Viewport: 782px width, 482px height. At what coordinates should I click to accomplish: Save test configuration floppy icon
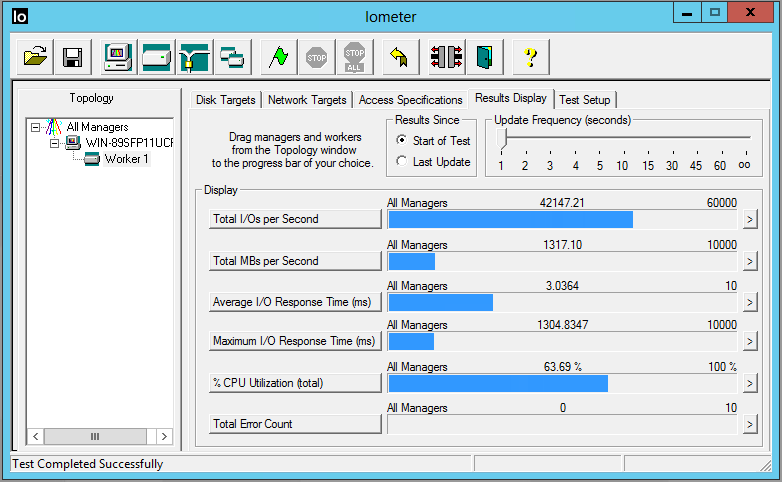pyautogui.click(x=73, y=57)
